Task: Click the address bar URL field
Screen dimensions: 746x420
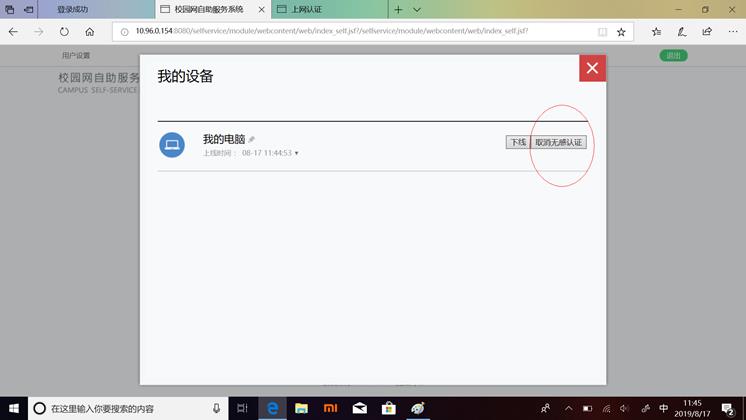Action: pyautogui.click(x=350, y=32)
